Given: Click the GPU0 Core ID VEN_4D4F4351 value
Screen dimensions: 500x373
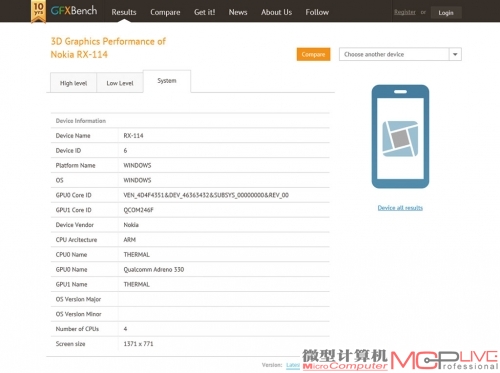Looking at the screenshot, I should point(206,195).
